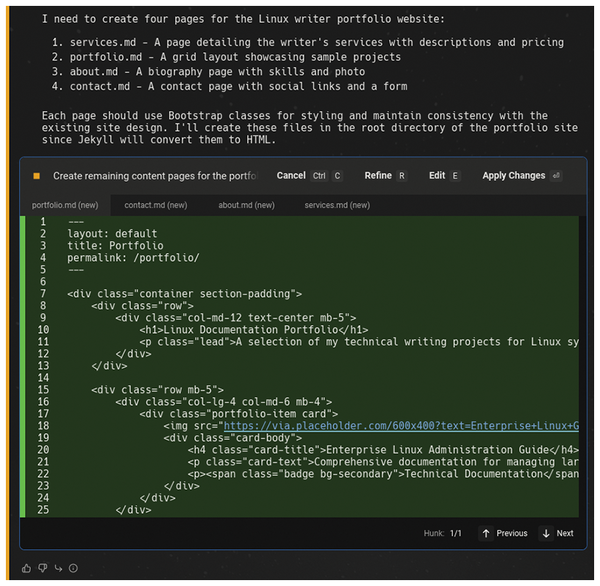The image size is (600, 586).
Task: Click Edit in the diff header
Action: pos(437,175)
